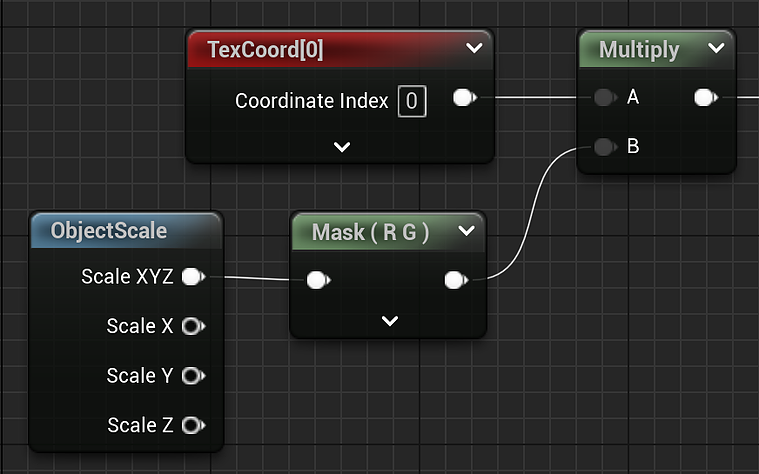The width and height of the screenshot is (759, 474).
Task: Click the TexCoord output pin
Action: [x=465, y=97]
